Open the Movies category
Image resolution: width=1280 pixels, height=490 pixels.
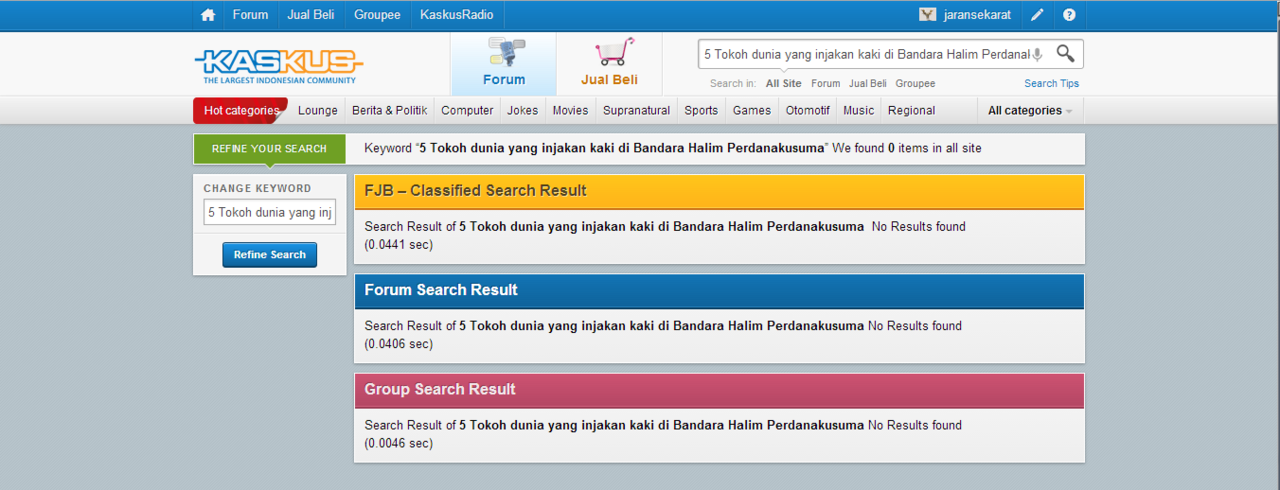pyautogui.click(x=570, y=111)
